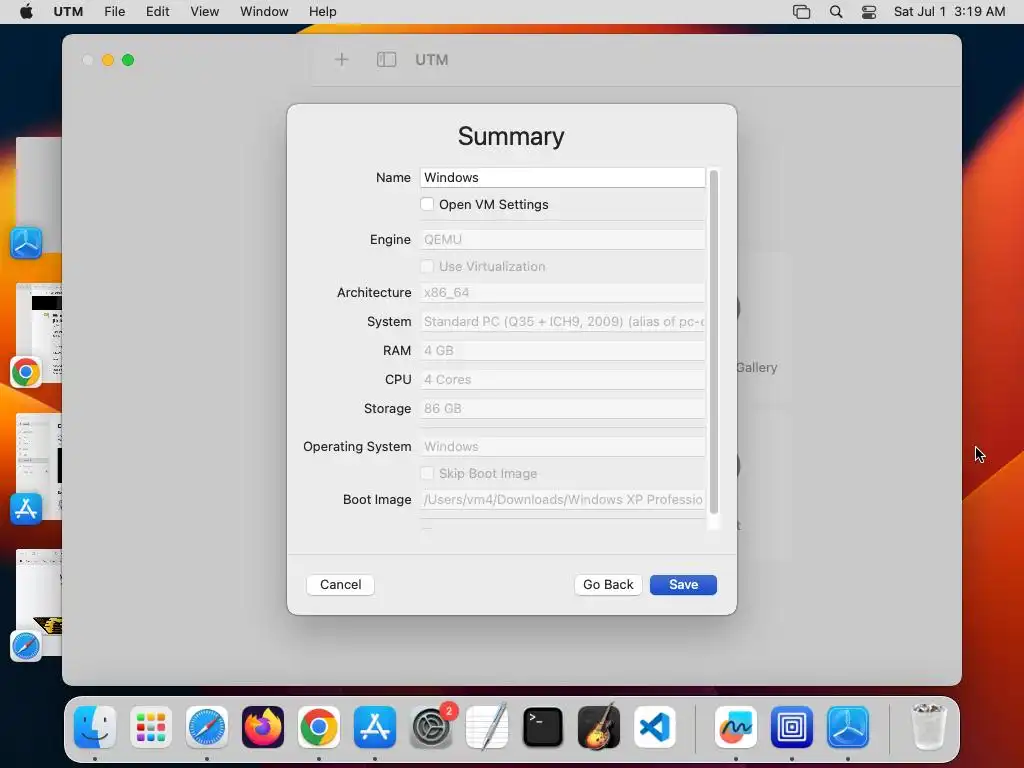This screenshot has height=768, width=1024.
Task: Click the Operating System field showing Windows
Action: coord(562,447)
